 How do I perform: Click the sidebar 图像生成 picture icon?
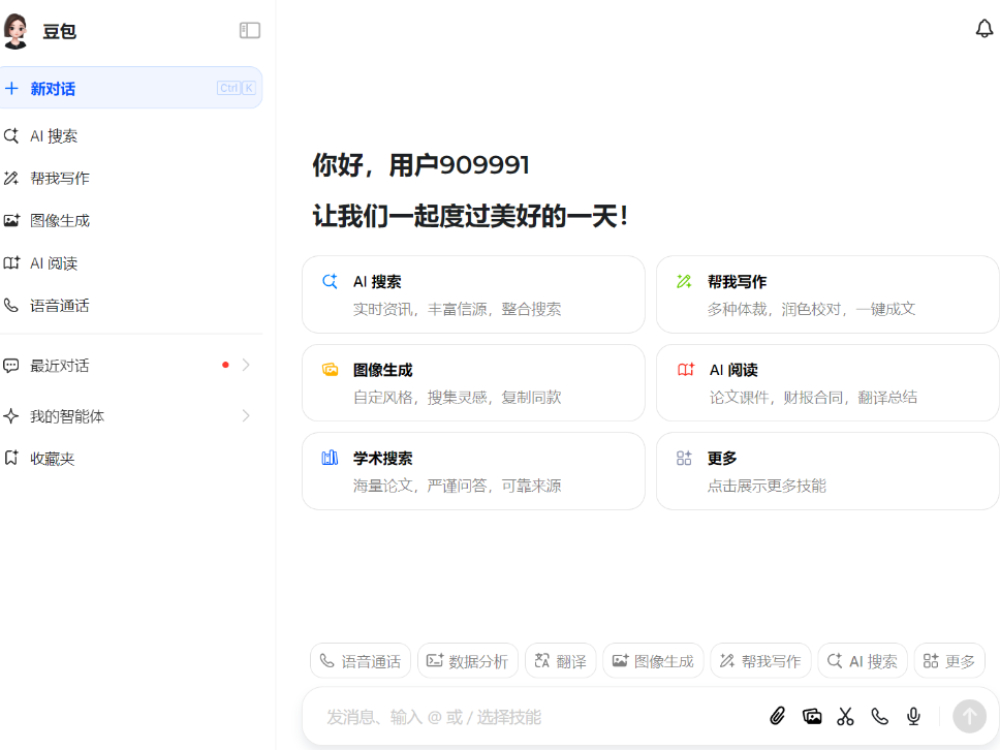[x=11, y=221]
